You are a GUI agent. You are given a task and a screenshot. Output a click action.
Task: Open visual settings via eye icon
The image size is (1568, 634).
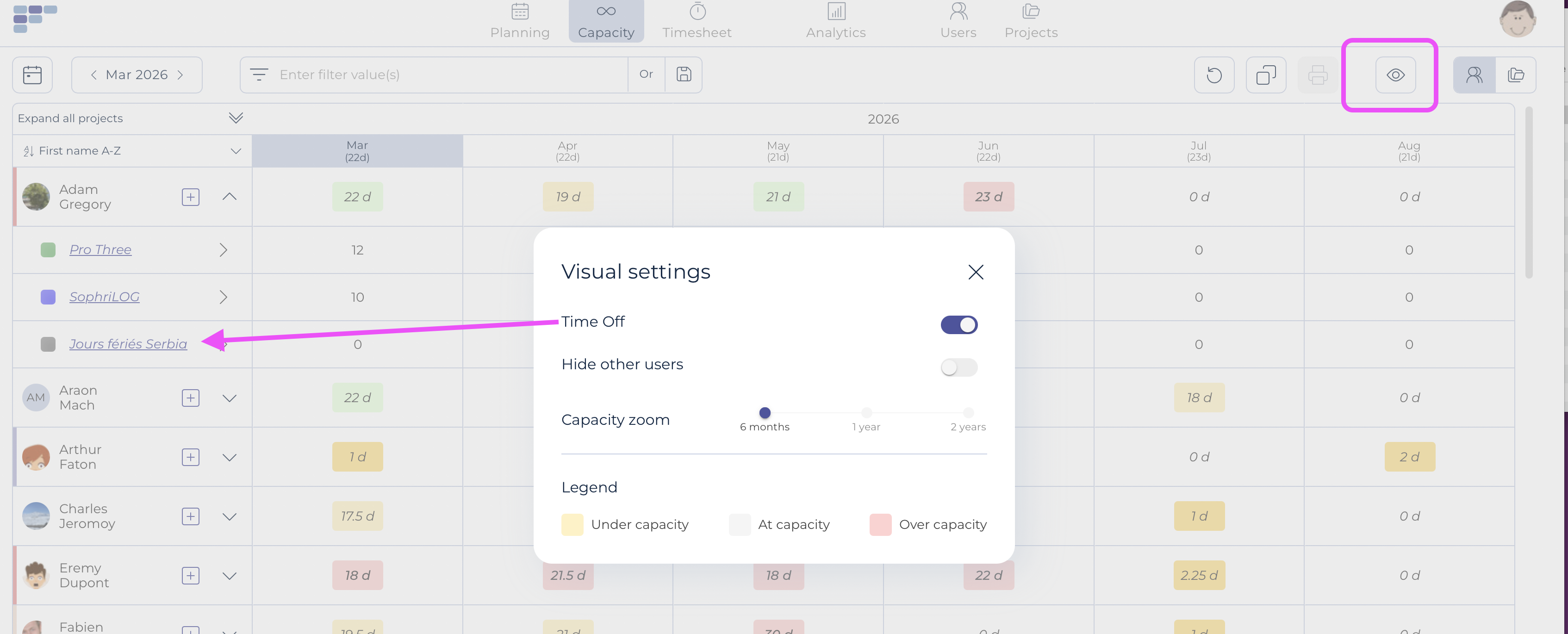1395,75
